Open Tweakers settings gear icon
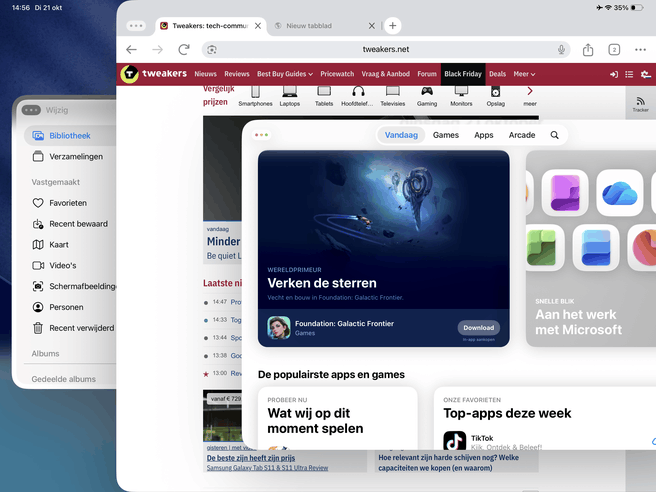 click(646, 74)
